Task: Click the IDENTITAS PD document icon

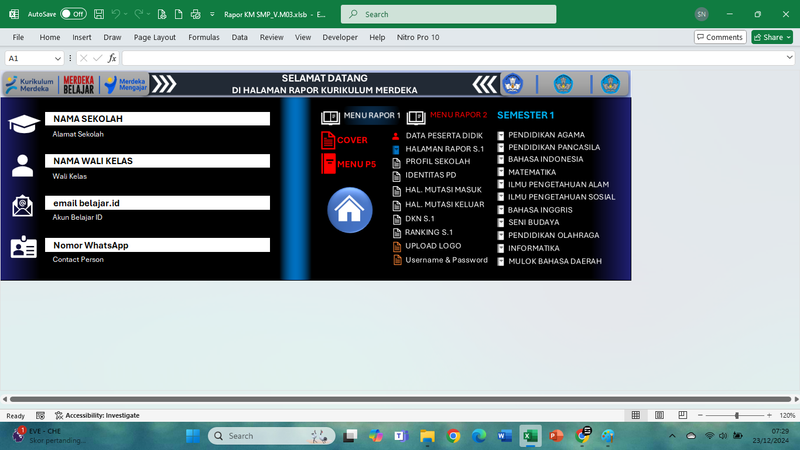Action: click(x=396, y=177)
